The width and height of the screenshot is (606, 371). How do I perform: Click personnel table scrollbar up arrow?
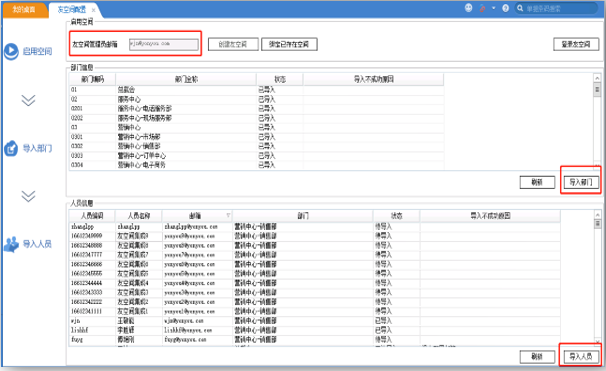tap(597, 214)
